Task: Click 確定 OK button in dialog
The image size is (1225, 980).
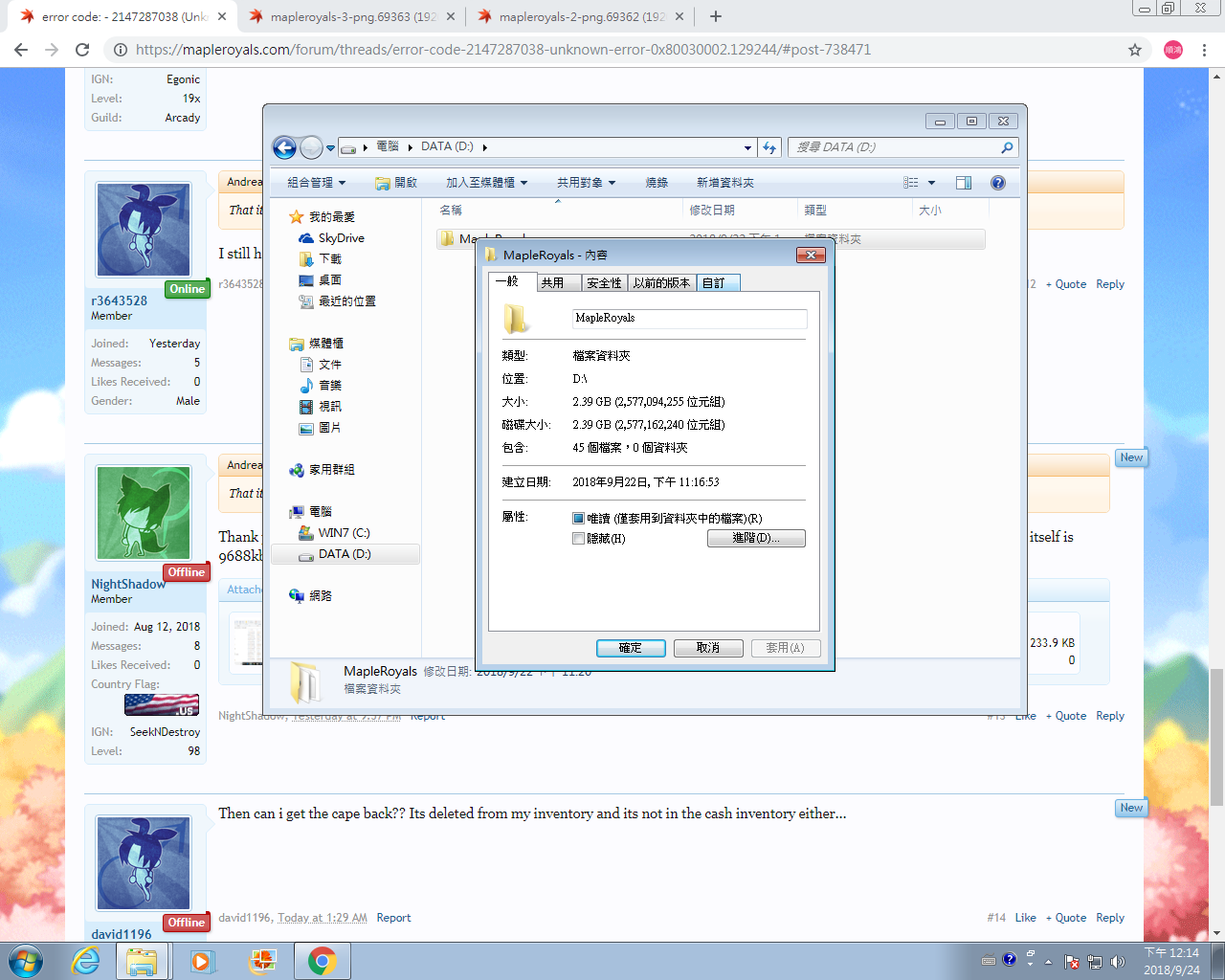Action: click(x=631, y=648)
